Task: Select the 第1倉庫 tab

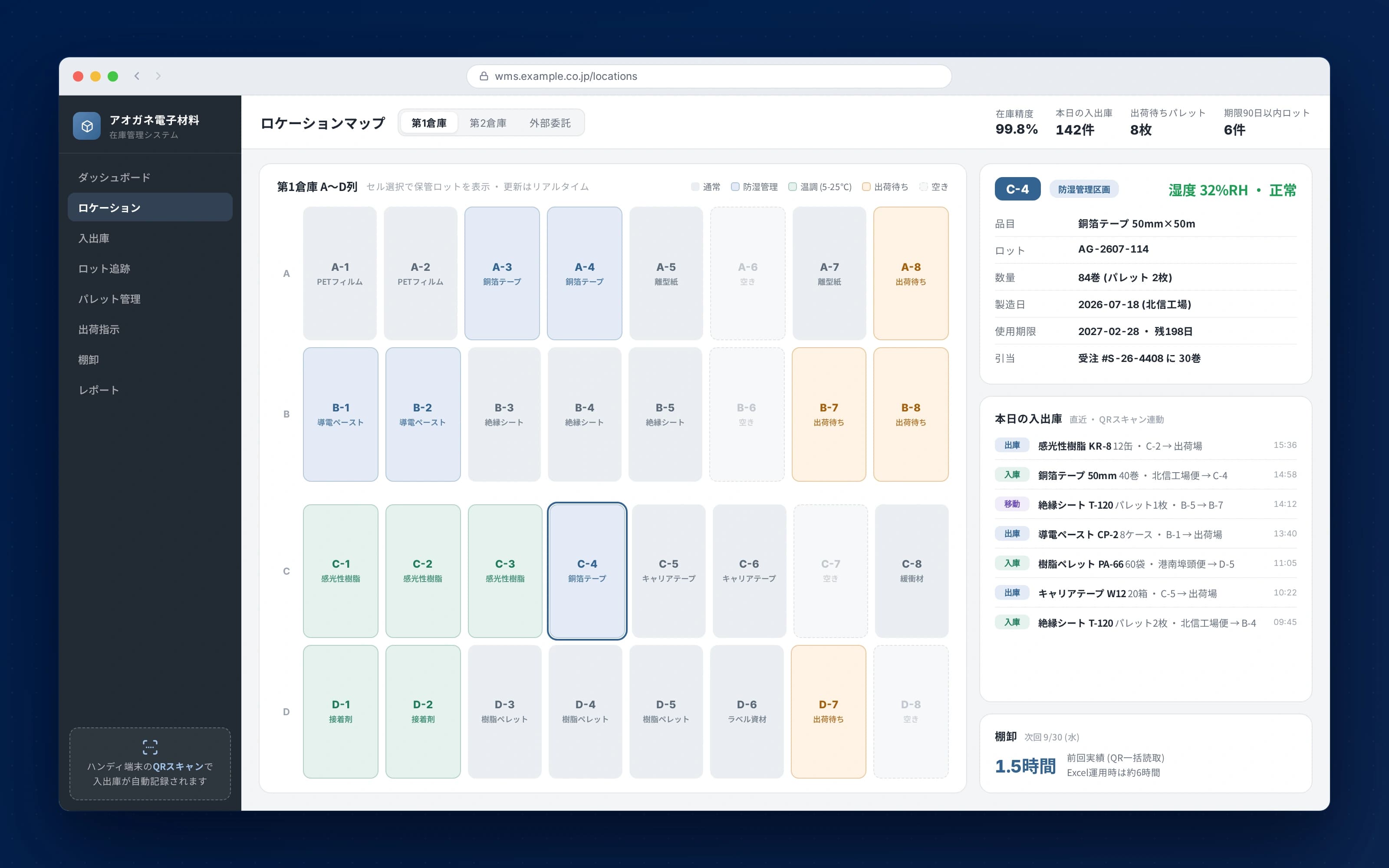Action: [x=429, y=123]
